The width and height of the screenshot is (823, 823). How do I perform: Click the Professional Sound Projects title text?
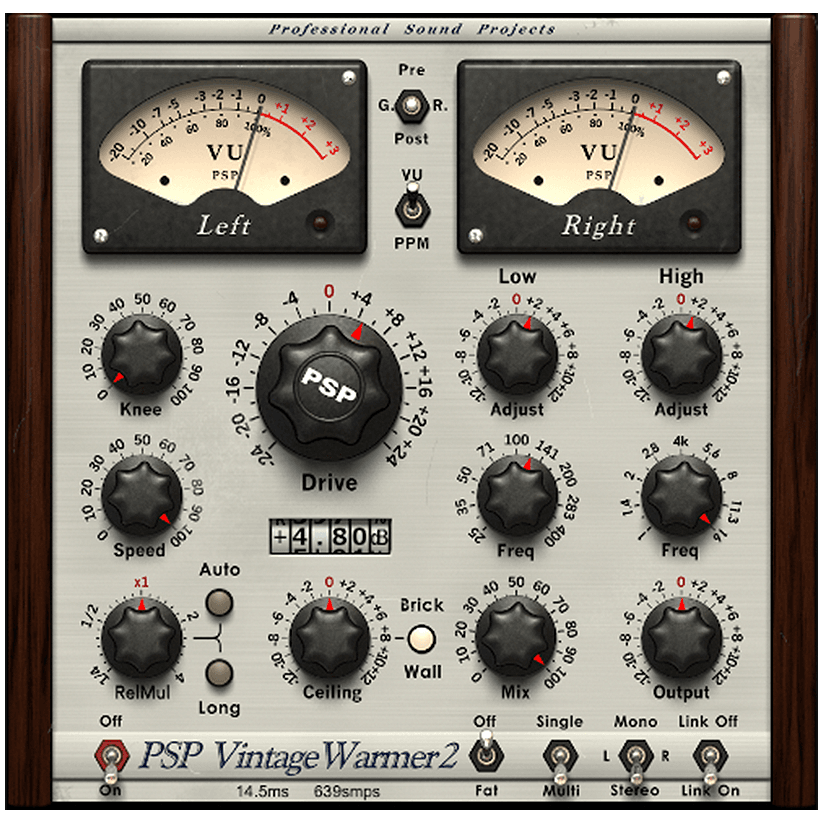click(x=412, y=29)
